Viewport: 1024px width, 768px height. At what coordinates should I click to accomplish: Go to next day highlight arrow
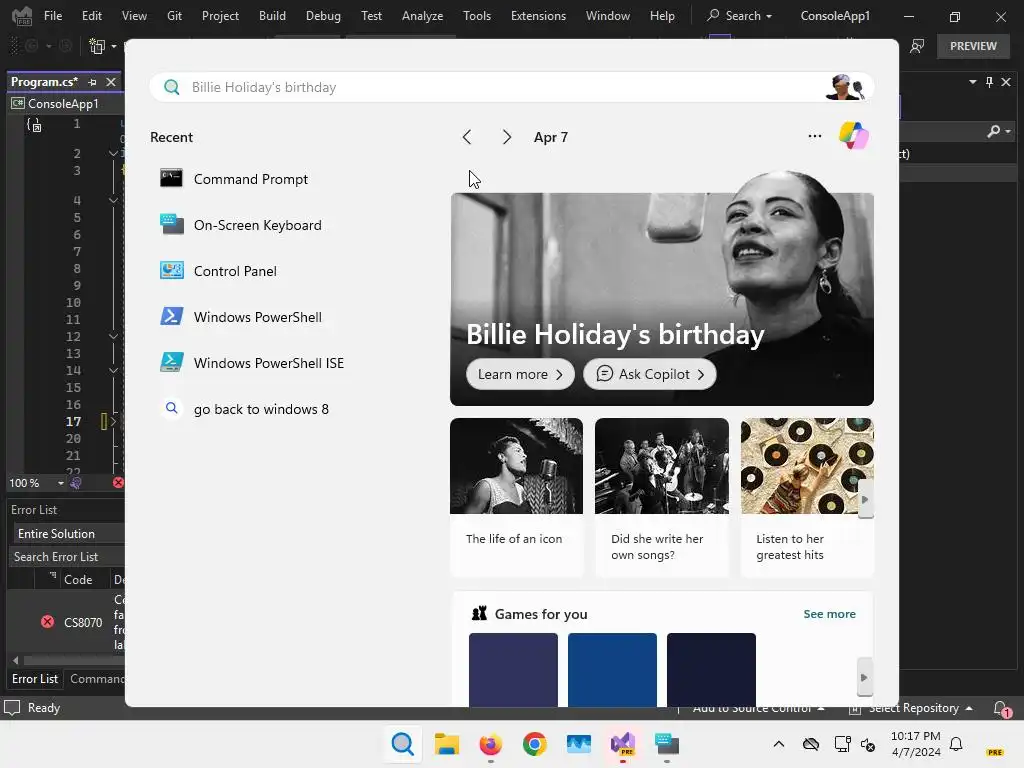pos(507,137)
